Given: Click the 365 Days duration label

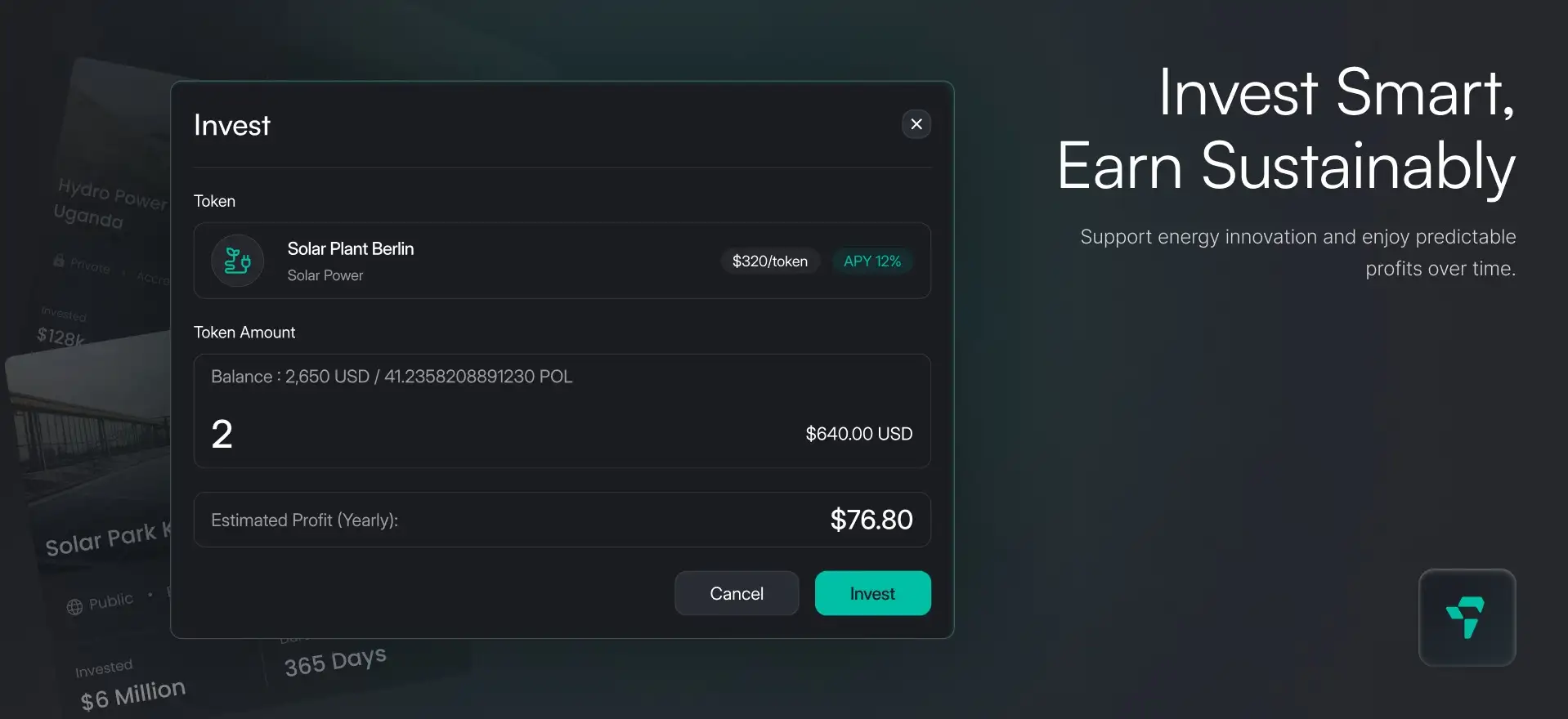Looking at the screenshot, I should tap(335, 661).
